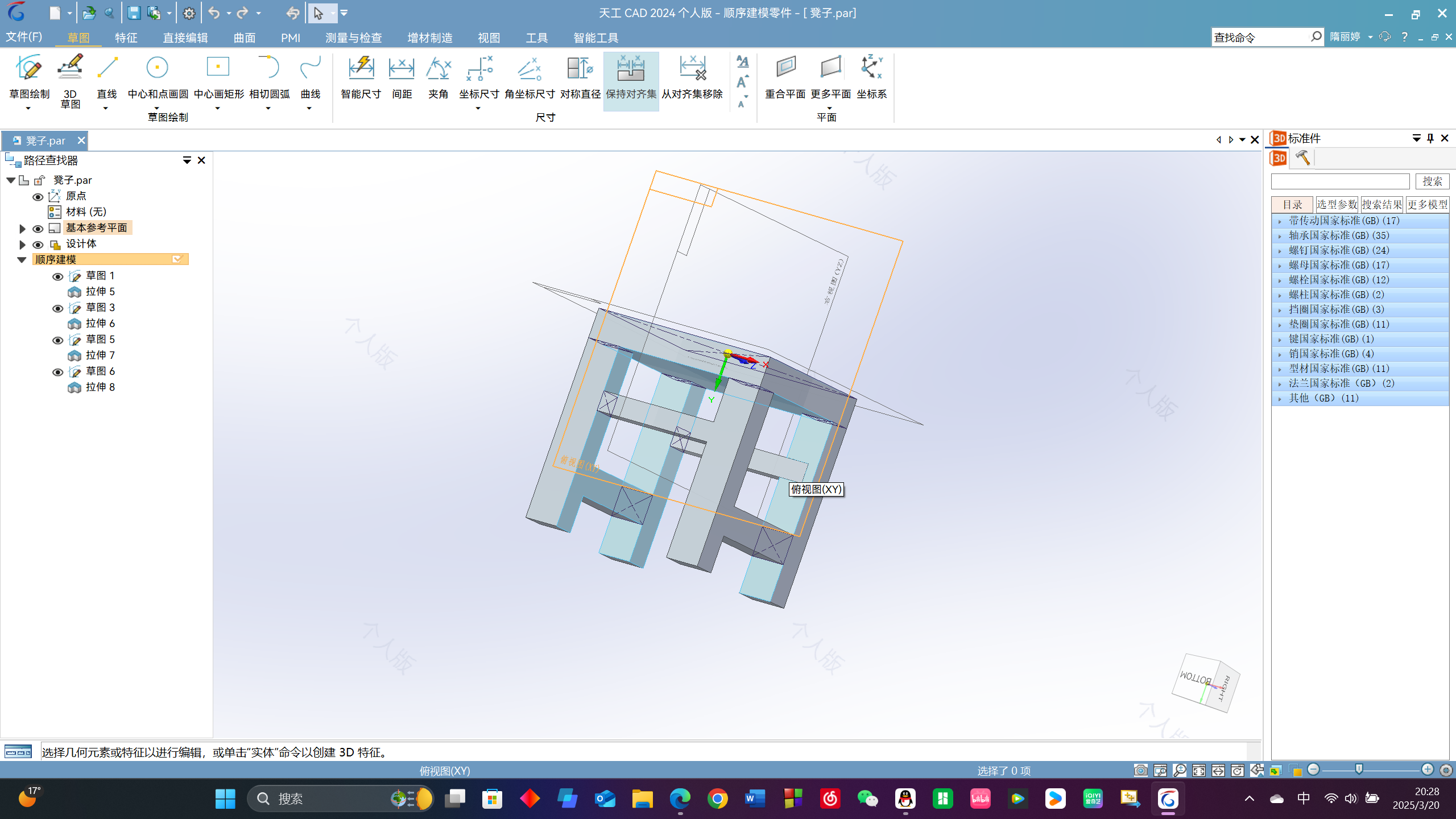Open the settings gear in quick access toolbar
Viewport: 1456px width, 819px height.
[x=189, y=13]
